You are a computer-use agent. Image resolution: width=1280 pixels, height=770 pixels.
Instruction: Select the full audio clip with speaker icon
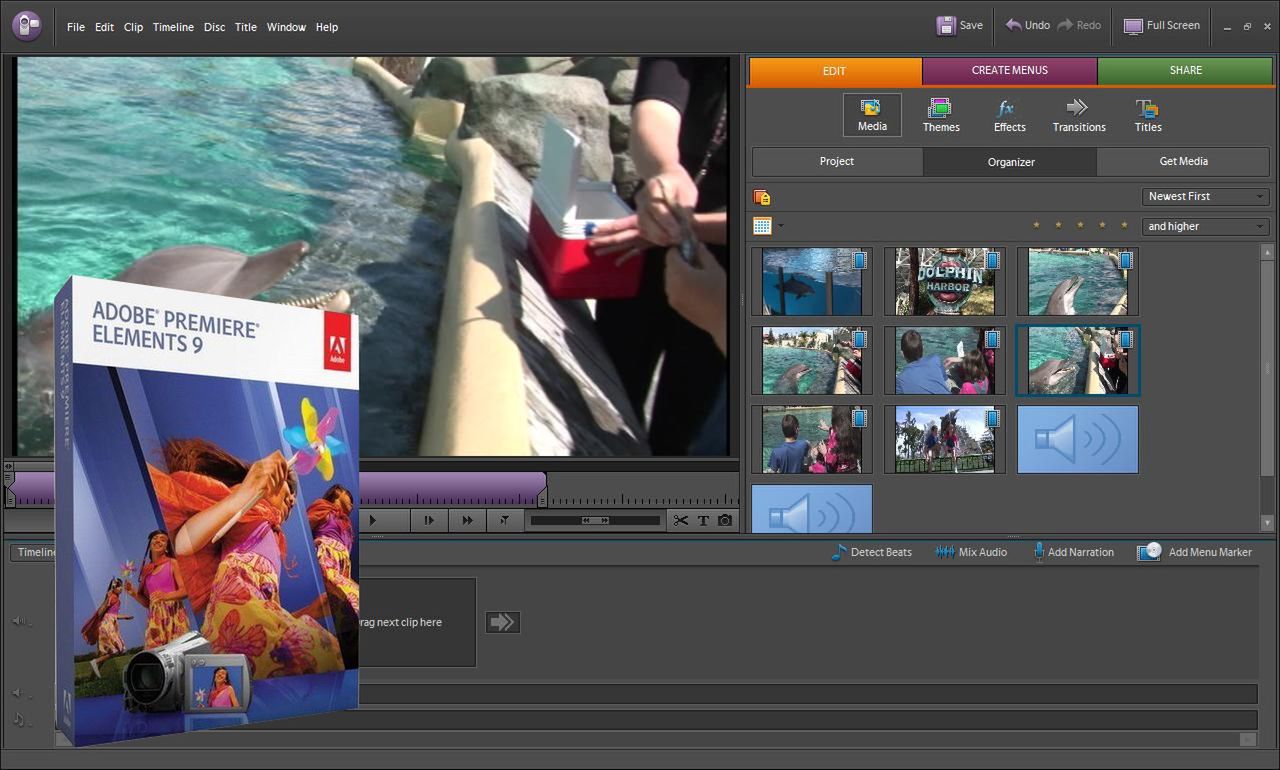click(1077, 439)
